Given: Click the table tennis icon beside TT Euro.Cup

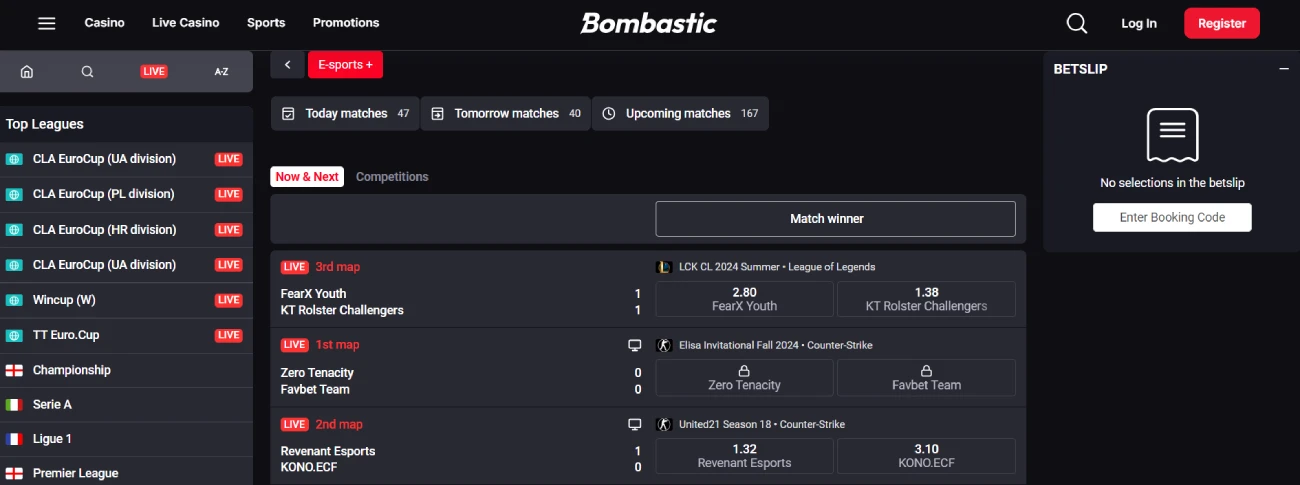Looking at the screenshot, I should (x=14, y=335).
